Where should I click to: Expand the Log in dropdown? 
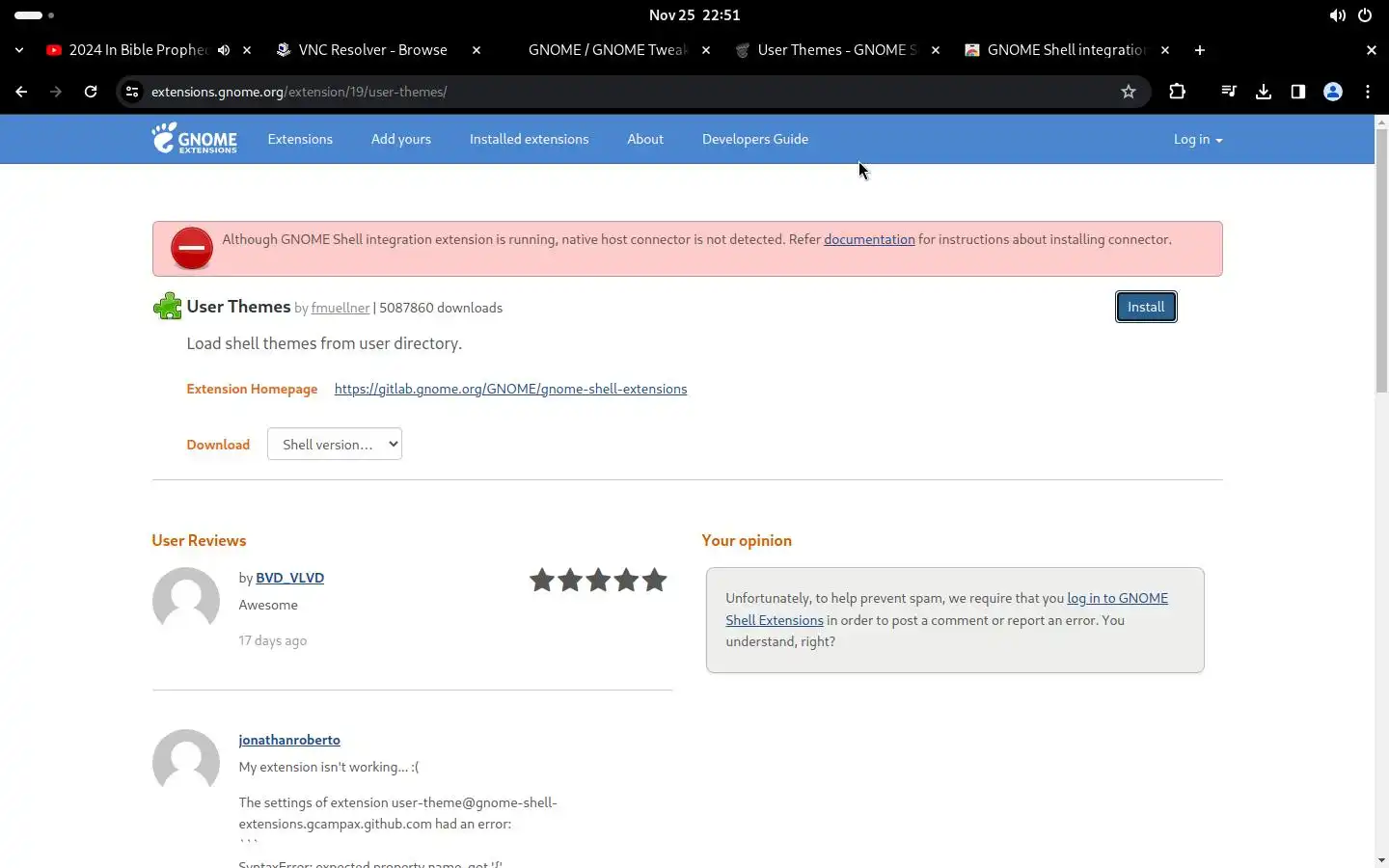click(x=1198, y=139)
